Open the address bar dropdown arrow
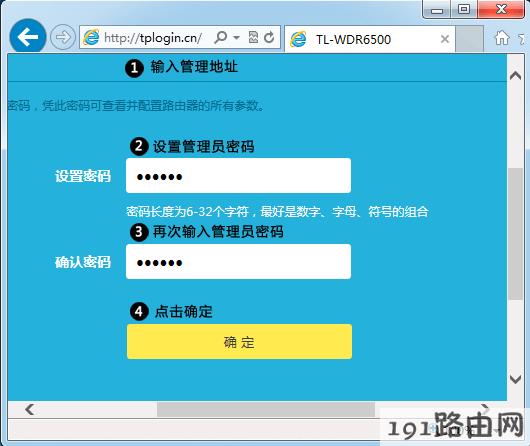The image size is (530, 446). pos(237,37)
